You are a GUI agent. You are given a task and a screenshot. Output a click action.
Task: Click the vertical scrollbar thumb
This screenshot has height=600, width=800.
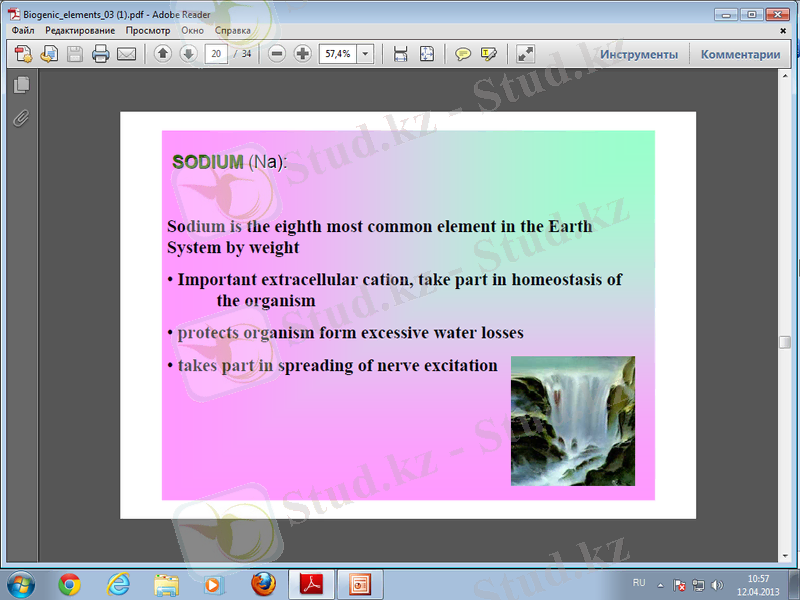click(x=785, y=342)
